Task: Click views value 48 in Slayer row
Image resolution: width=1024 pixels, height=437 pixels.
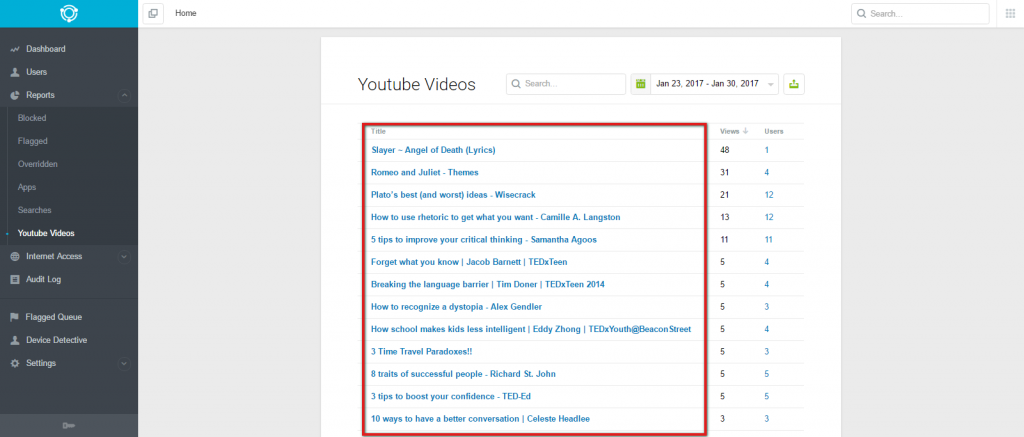Action: [725, 150]
